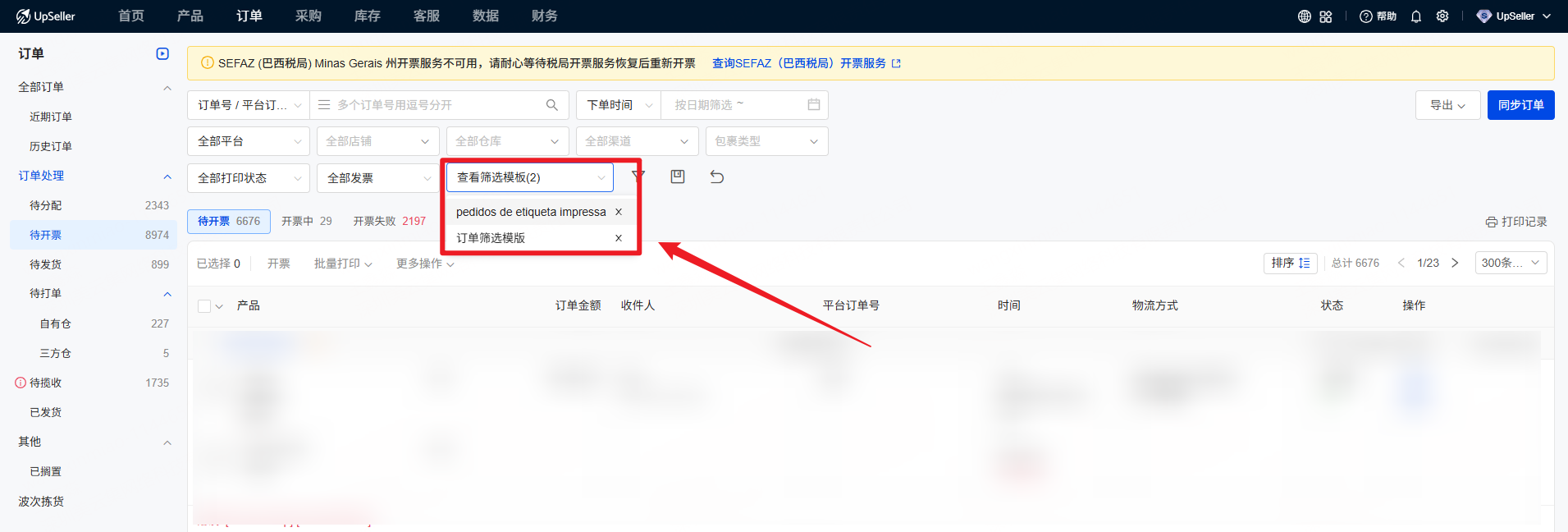Open the 库存 top menu
1568x532 pixels.
pos(367,16)
